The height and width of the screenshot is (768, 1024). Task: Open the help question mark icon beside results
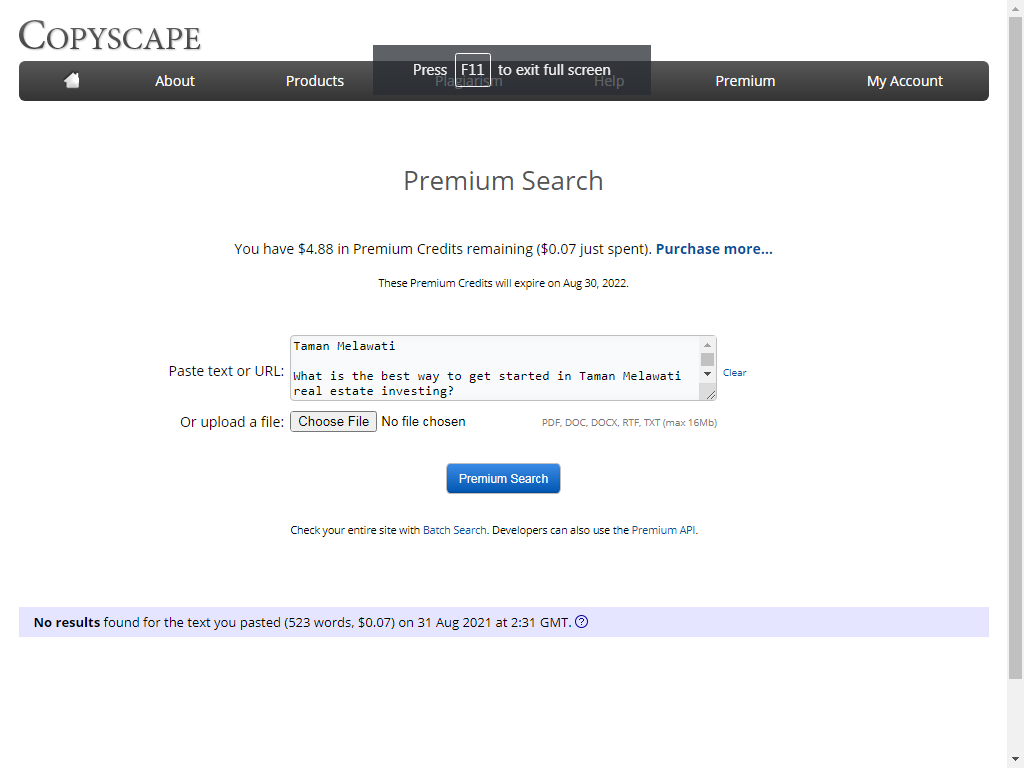(581, 622)
